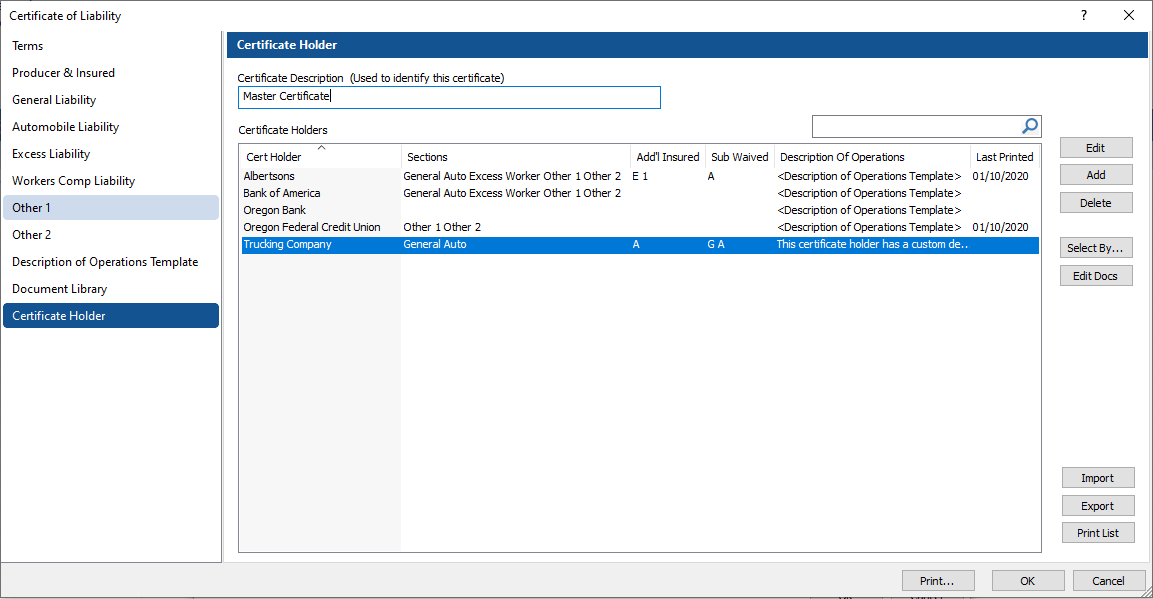Viewport: 1153px width, 599px height.
Task: Go to Document Library section
Action: pyautogui.click(x=111, y=289)
